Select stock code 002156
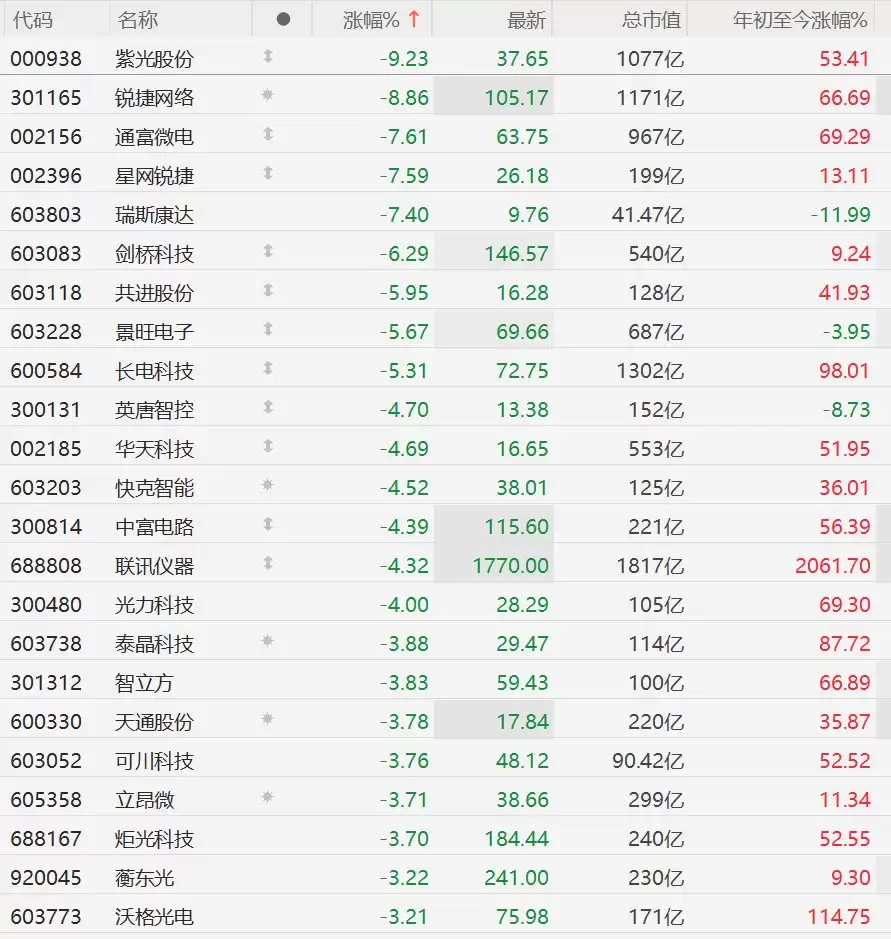The width and height of the screenshot is (891, 939). [x=46, y=137]
